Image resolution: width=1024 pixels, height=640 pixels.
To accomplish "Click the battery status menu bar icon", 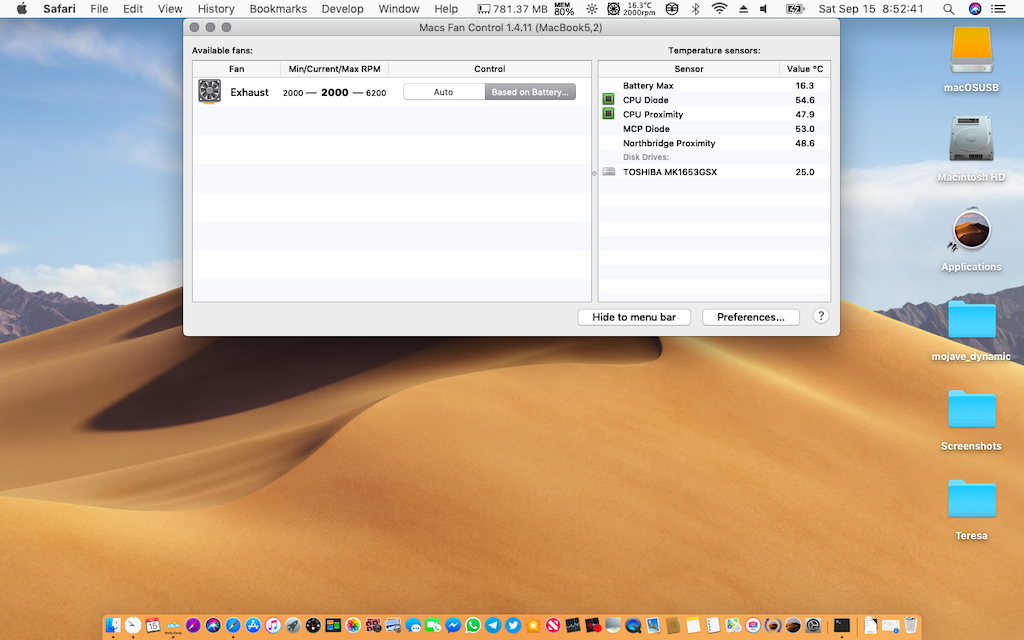I will point(795,8).
